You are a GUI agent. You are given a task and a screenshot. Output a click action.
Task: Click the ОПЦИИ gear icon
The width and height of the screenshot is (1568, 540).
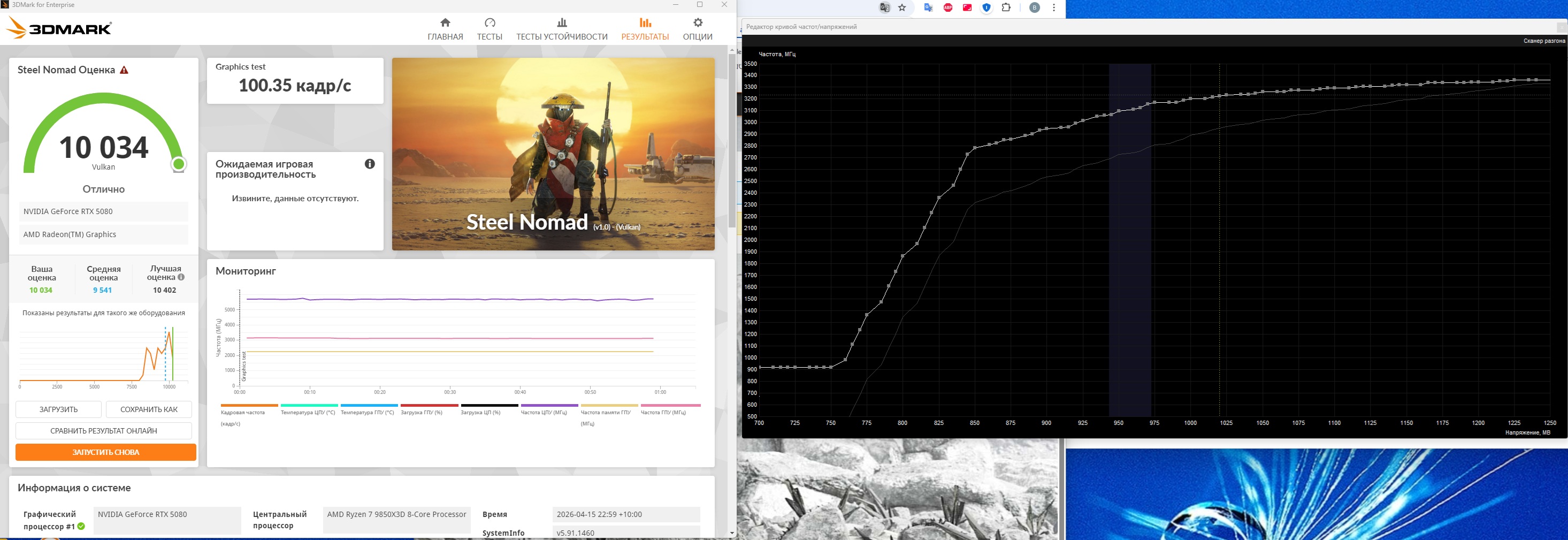click(x=698, y=22)
